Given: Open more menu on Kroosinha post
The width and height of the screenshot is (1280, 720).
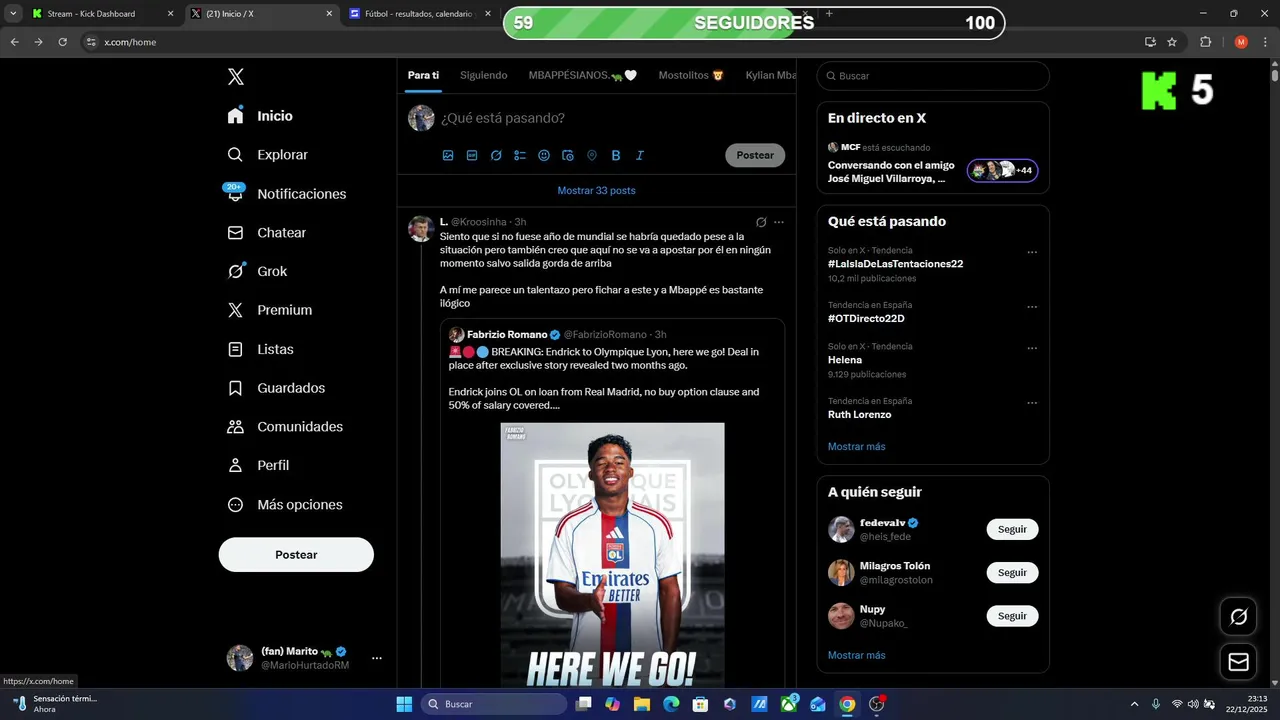Looking at the screenshot, I should click(x=779, y=222).
